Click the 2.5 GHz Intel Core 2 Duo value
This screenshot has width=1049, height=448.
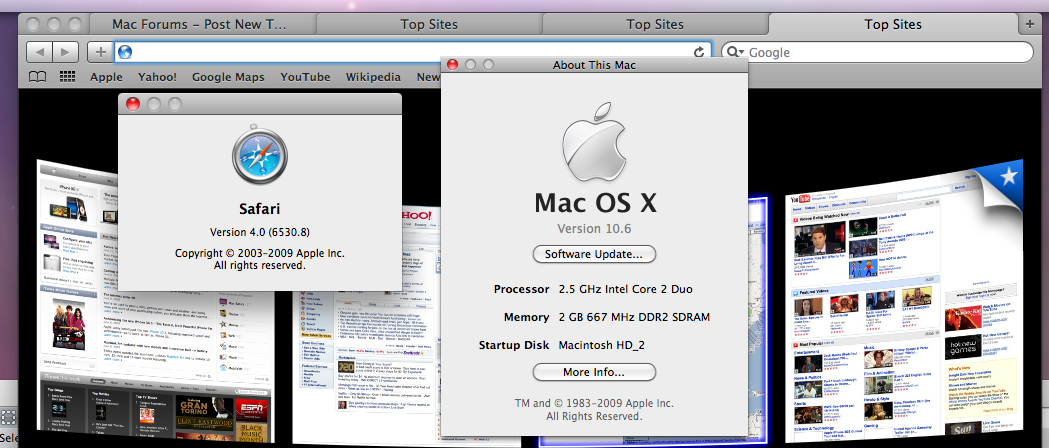click(626, 290)
